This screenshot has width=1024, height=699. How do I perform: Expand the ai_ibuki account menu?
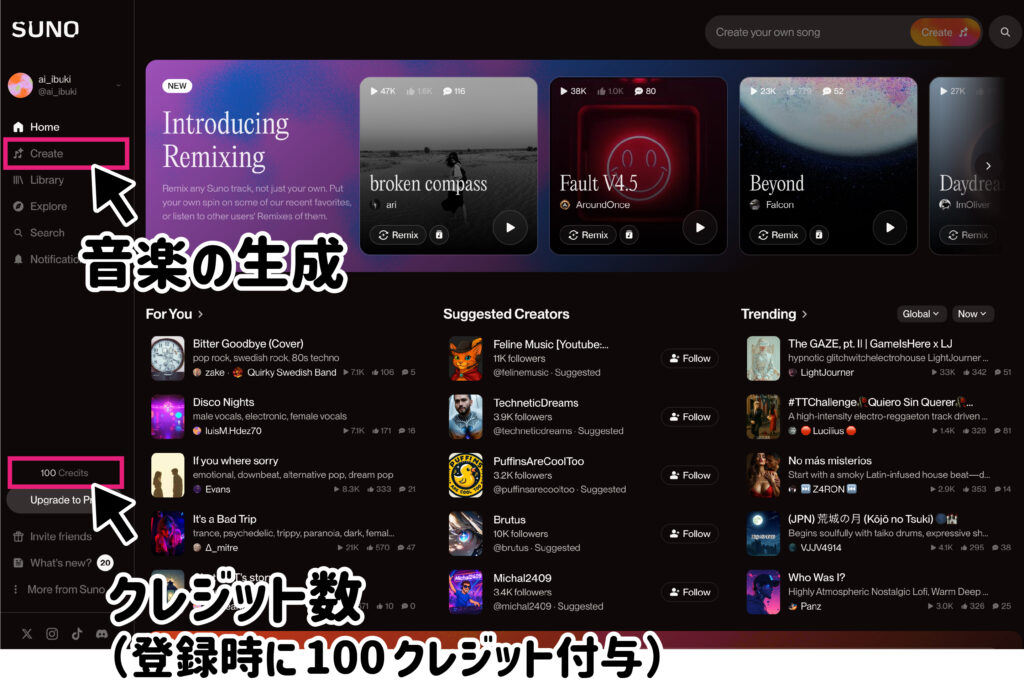(x=118, y=85)
